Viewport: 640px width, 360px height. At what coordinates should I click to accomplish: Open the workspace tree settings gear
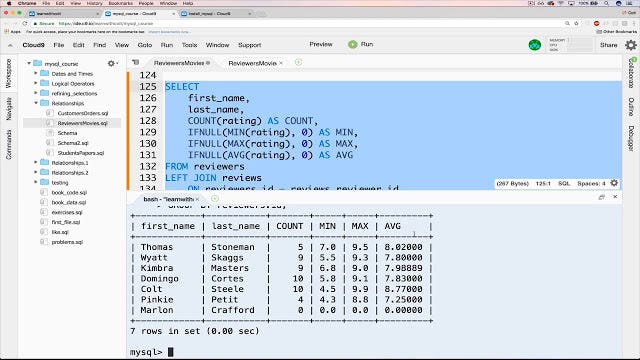click(111, 64)
